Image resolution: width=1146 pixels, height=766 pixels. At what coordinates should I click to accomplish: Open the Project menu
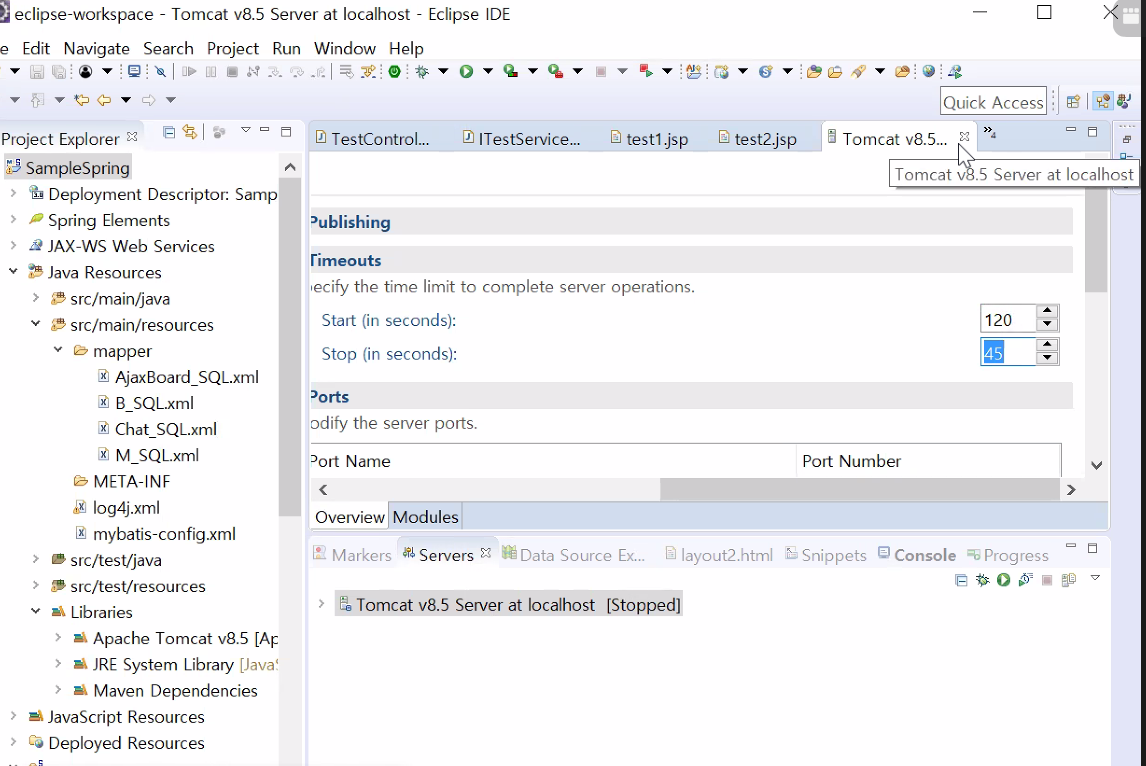[232, 48]
